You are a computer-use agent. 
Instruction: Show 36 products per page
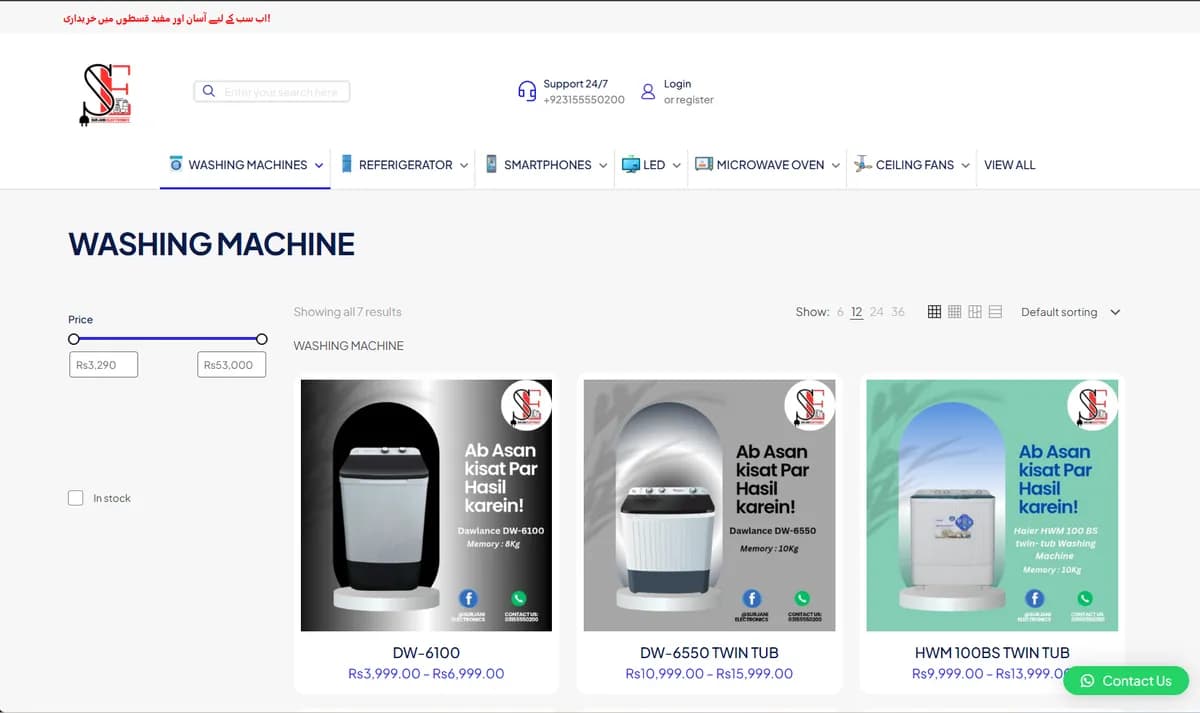pyautogui.click(x=898, y=312)
